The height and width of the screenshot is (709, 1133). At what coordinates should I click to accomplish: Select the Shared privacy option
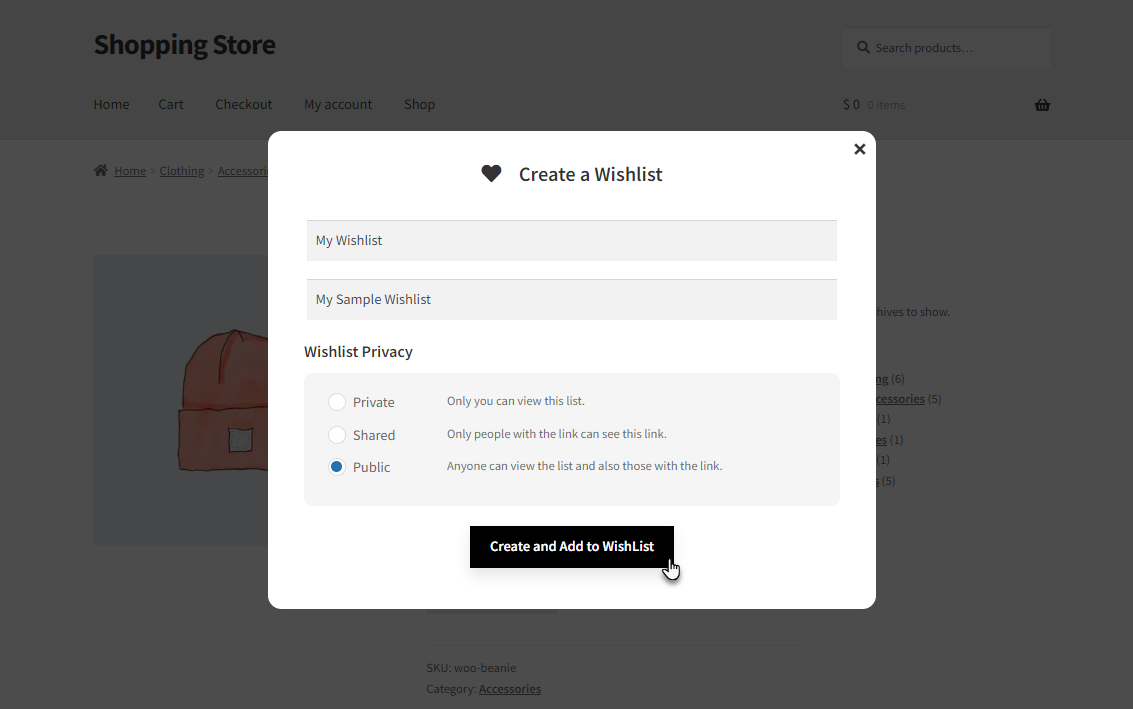[x=337, y=435]
